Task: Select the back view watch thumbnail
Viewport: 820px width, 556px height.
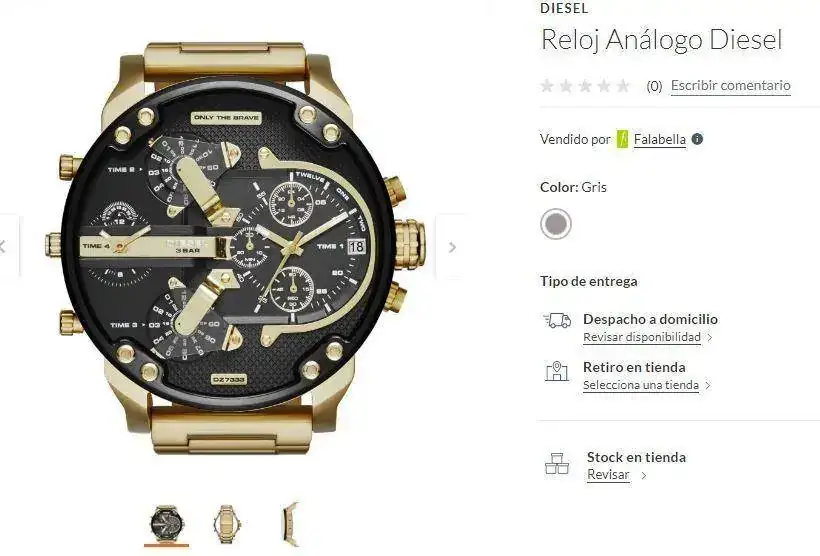Action: (x=226, y=524)
